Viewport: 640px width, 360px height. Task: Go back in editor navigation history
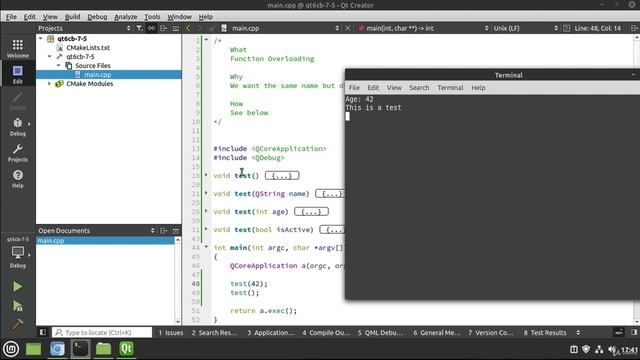click(x=188, y=28)
